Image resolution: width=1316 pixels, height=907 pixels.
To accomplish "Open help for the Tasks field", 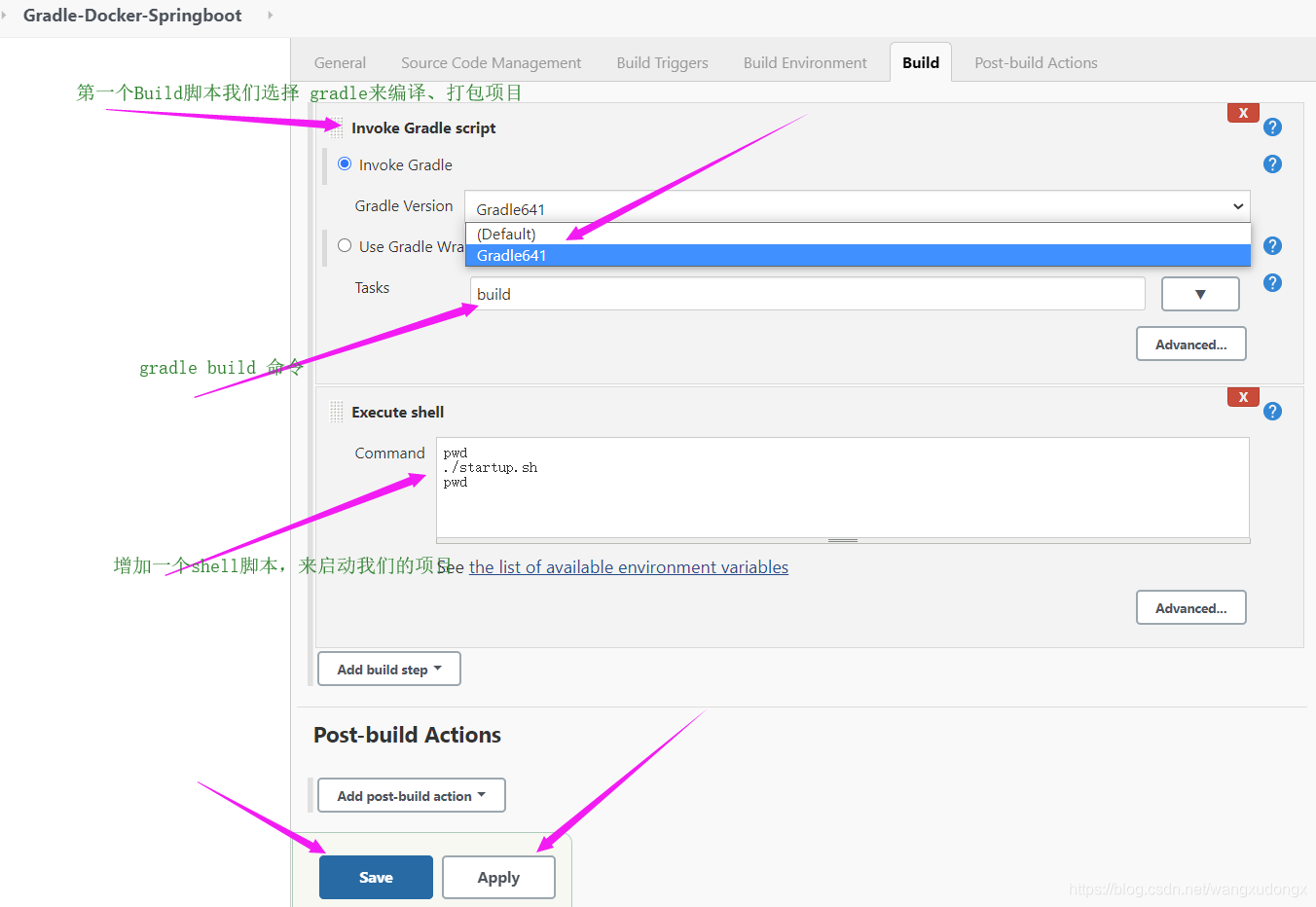I will (1272, 283).
